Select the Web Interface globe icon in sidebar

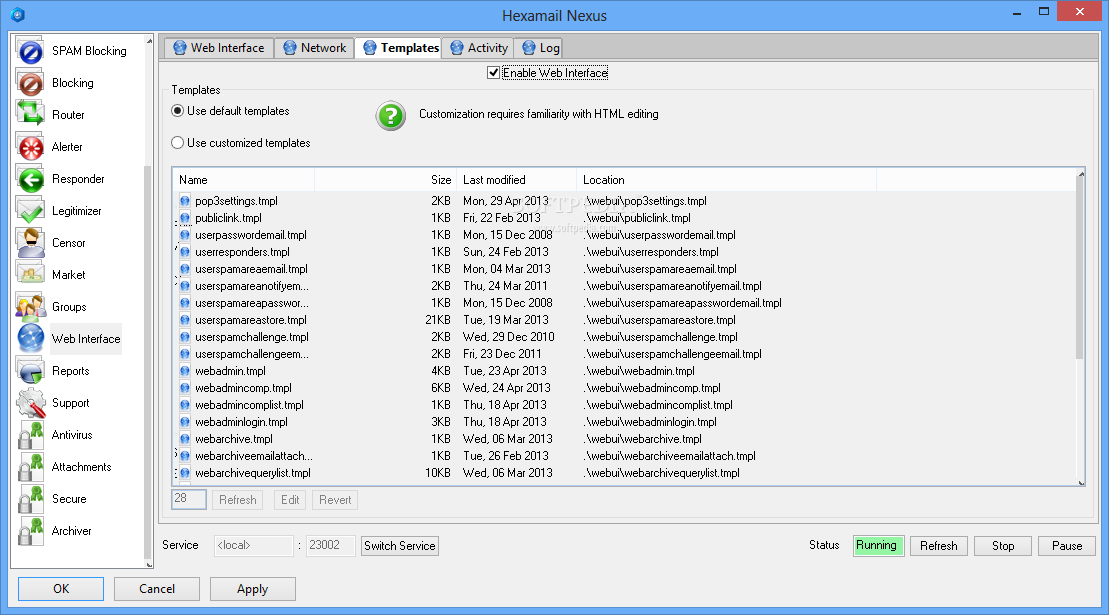[30, 339]
